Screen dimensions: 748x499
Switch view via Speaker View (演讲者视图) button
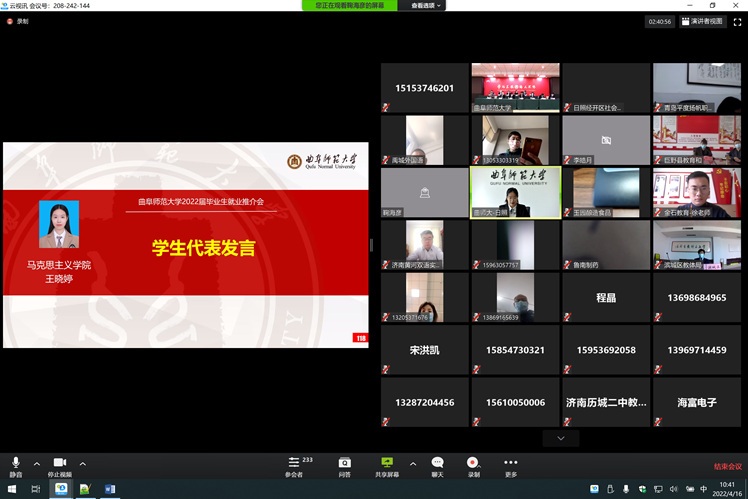click(702, 20)
